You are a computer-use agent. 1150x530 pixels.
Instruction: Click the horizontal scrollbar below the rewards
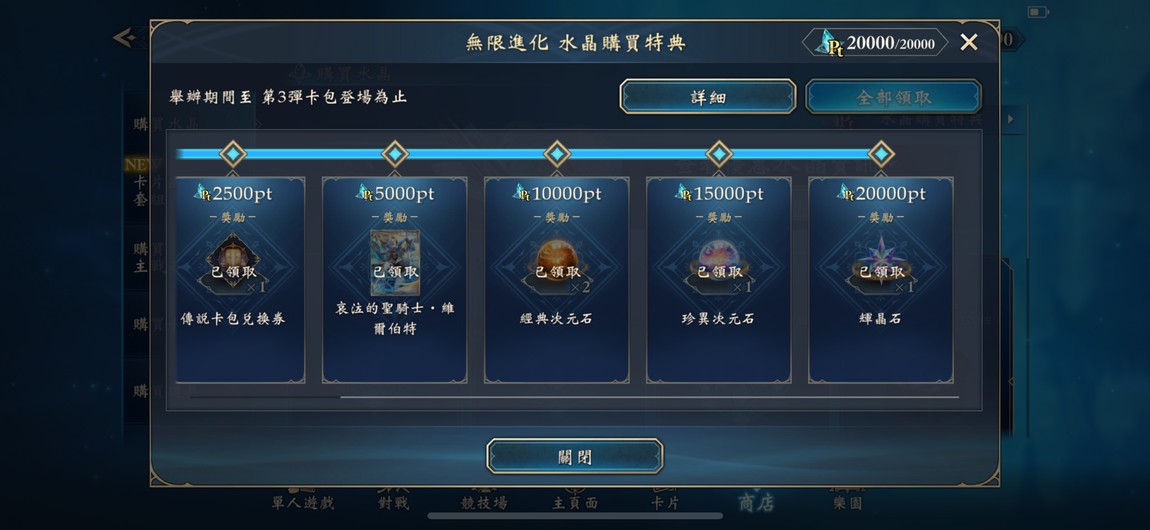point(575,397)
